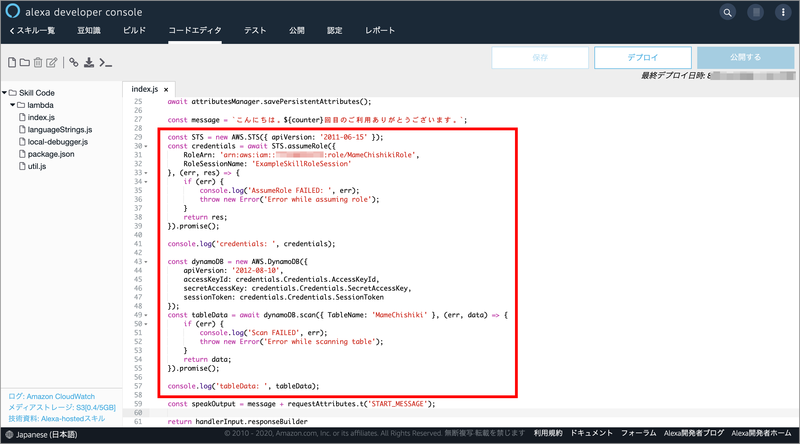Click console.log 'tableData: ' line
Screen dimensions: 800x444
pyautogui.click(x=243, y=386)
